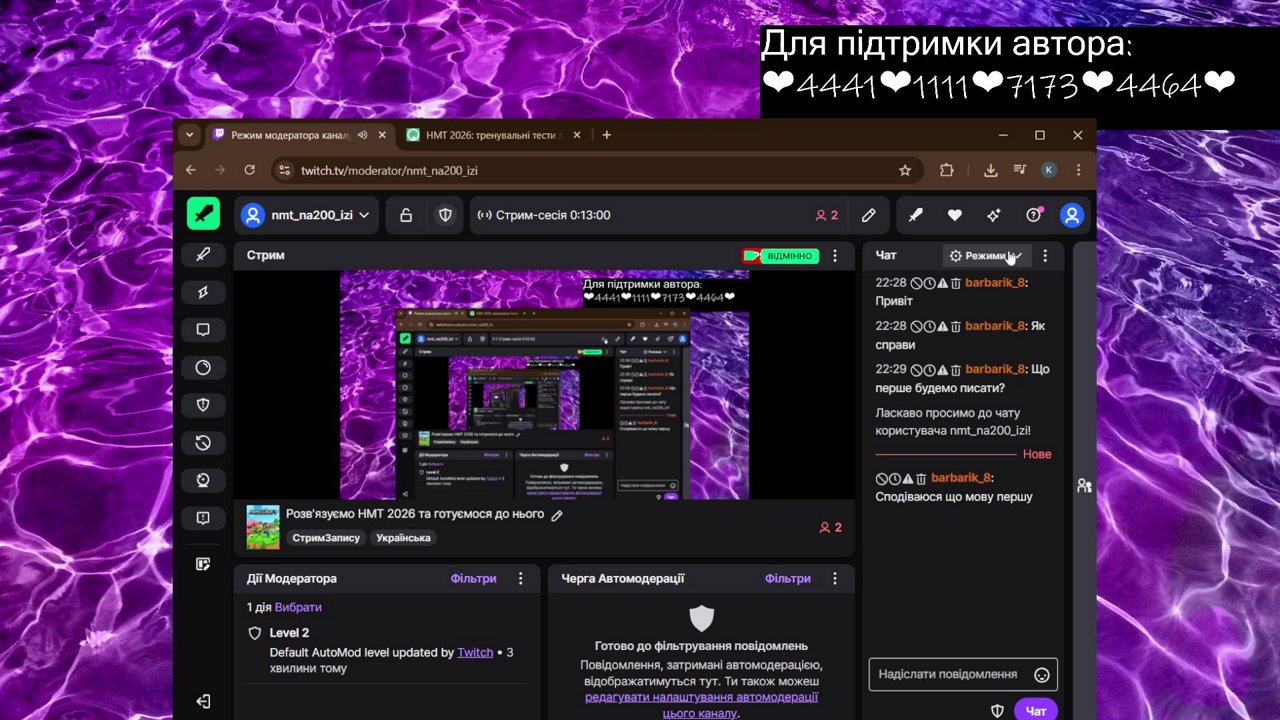Select the exclamation message sidebar icon
Screen dimensions: 1280x720
pyautogui.click(x=203, y=518)
